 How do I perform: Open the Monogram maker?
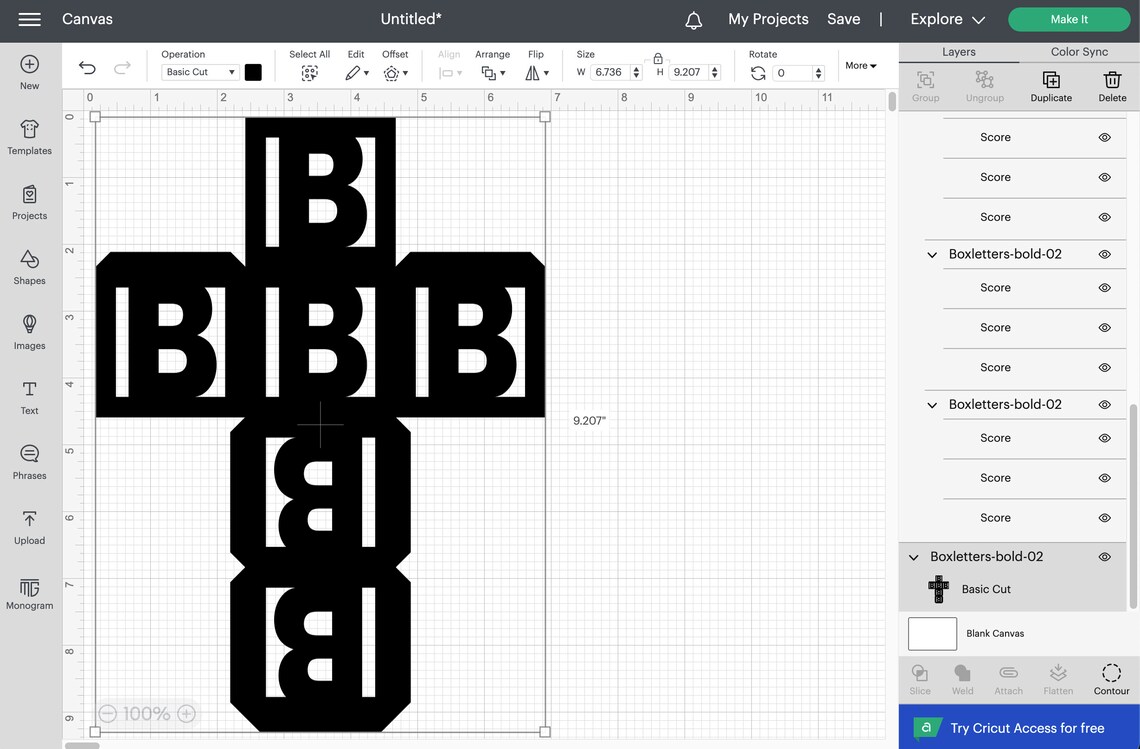coord(29,592)
